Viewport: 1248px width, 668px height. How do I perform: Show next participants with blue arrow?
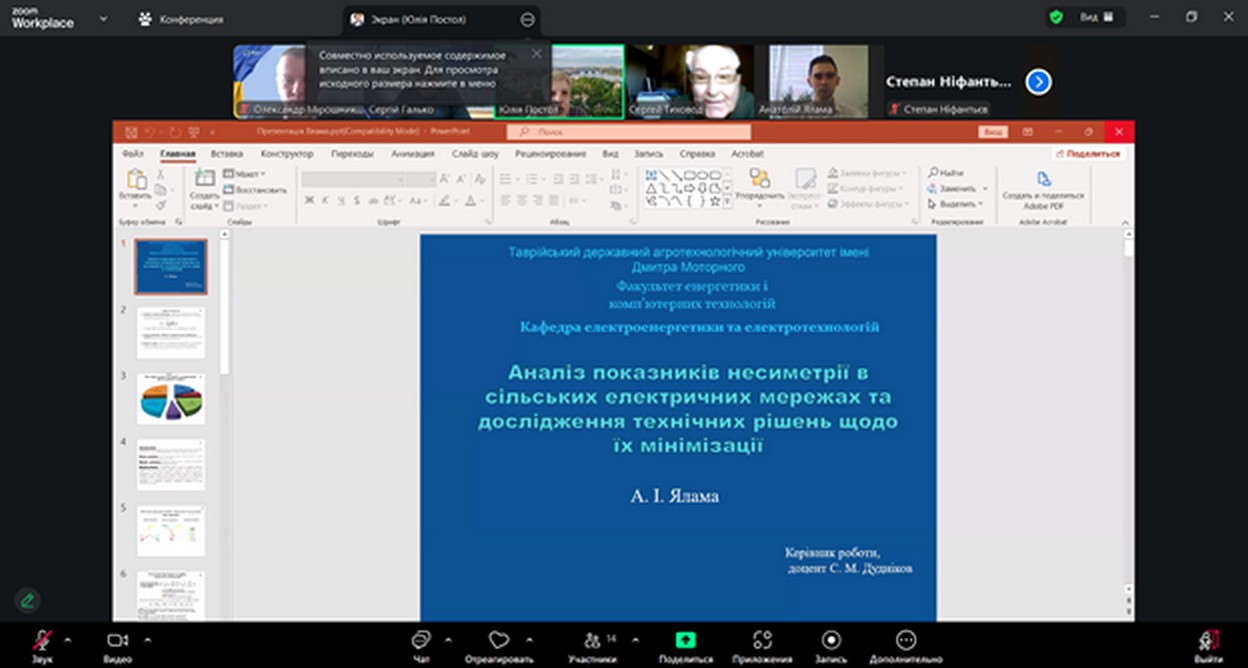(x=1038, y=82)
